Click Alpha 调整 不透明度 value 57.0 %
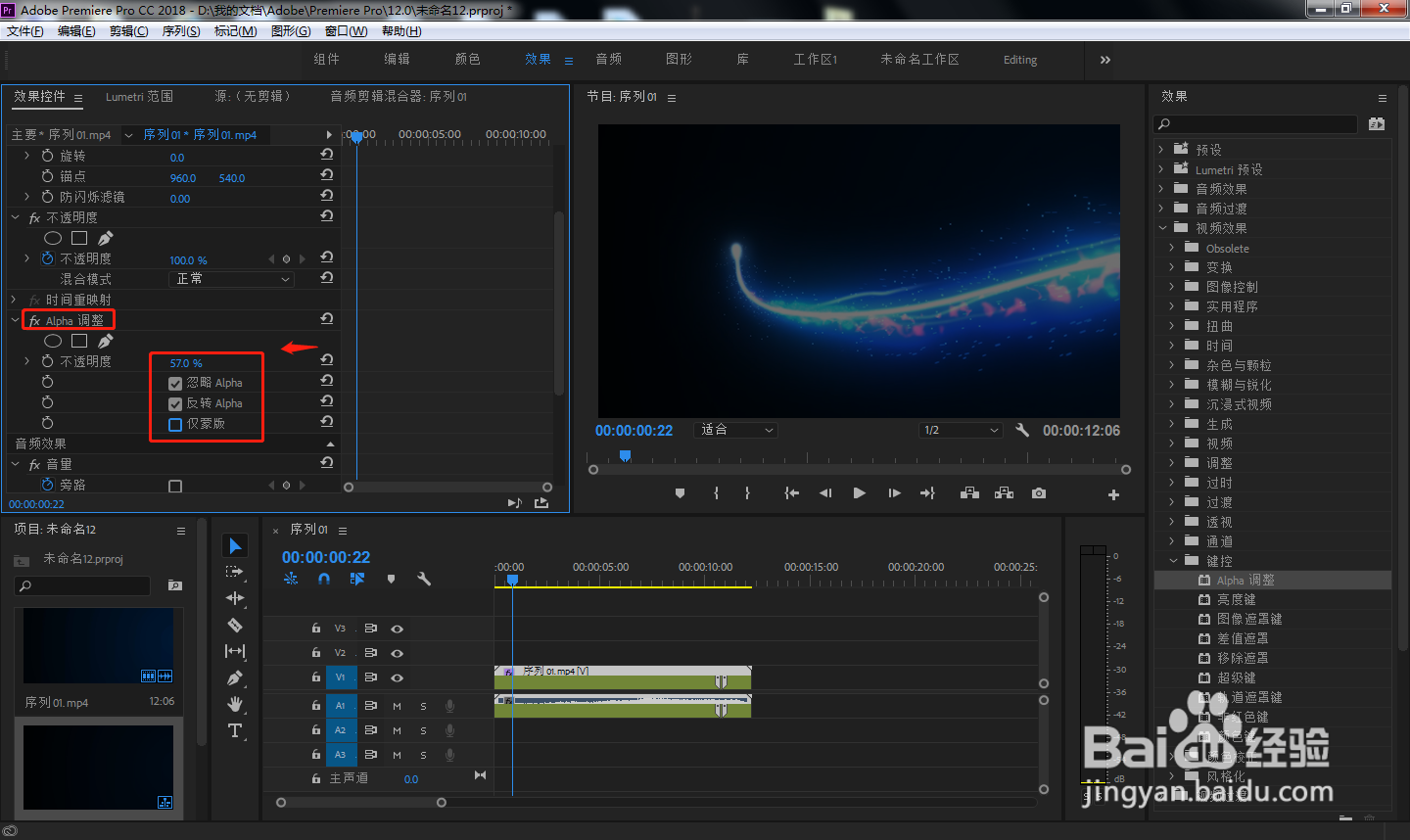 (x=186, y=363)
